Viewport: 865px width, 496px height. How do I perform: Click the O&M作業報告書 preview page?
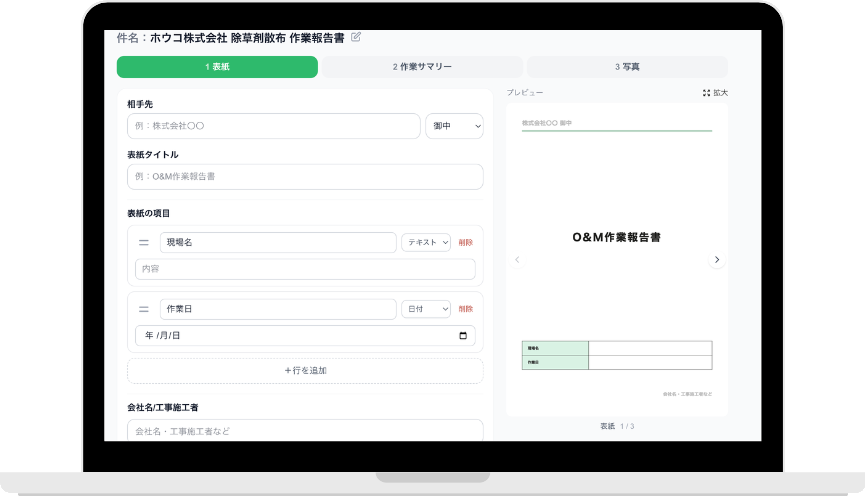(x=617, y=259)
